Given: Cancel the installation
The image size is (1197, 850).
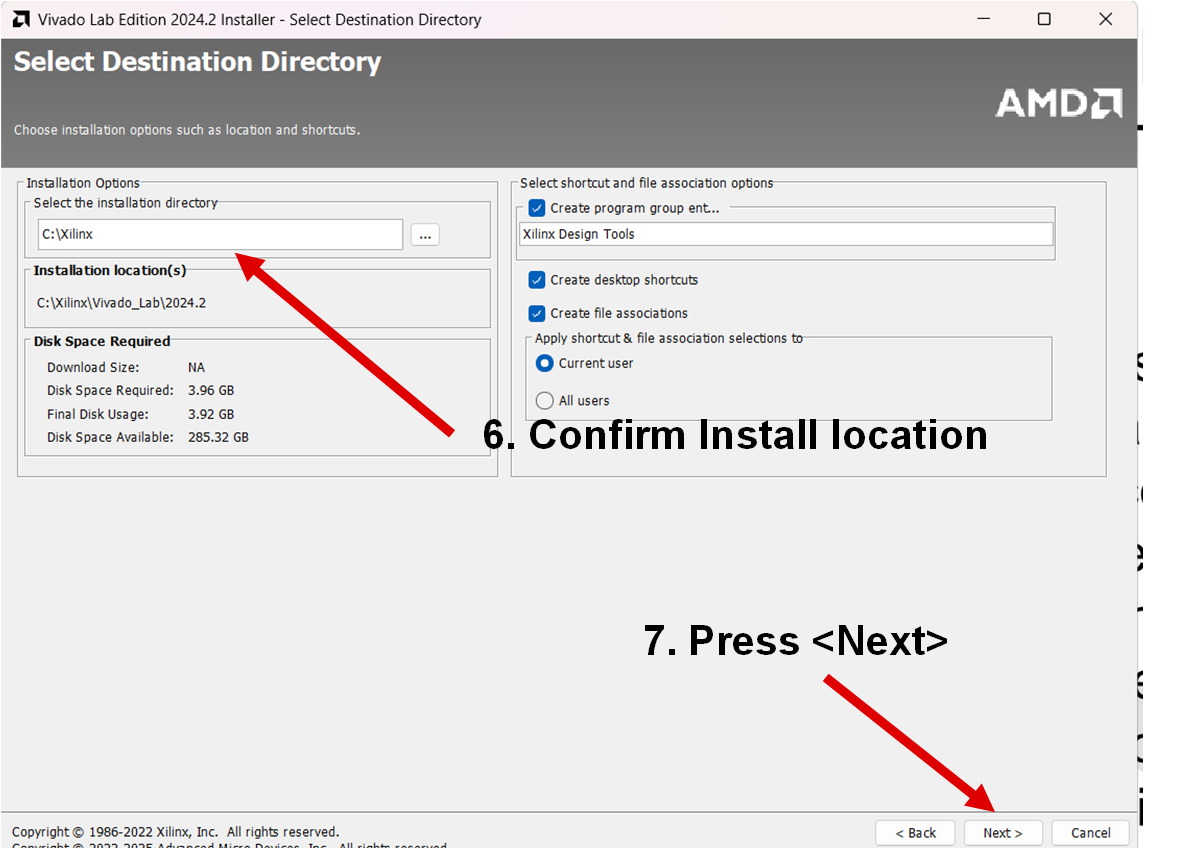Looking at the screenshot, I should (x=1090, y=832).
